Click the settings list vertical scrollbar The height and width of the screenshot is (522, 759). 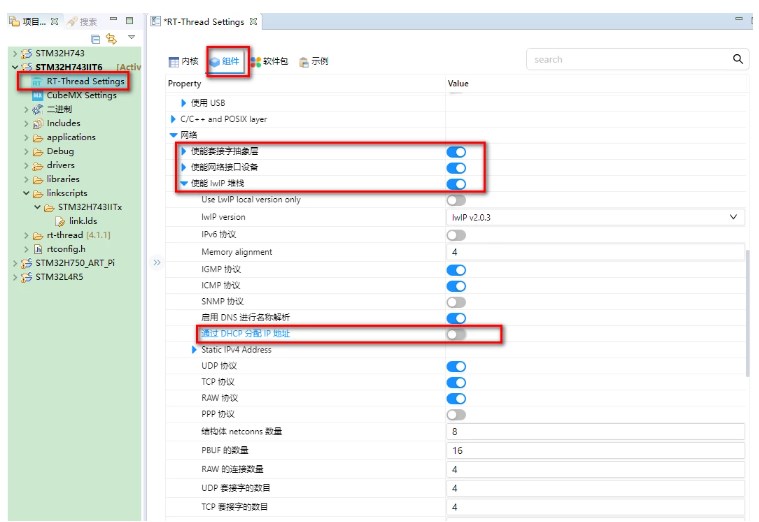tap(748, 312)
